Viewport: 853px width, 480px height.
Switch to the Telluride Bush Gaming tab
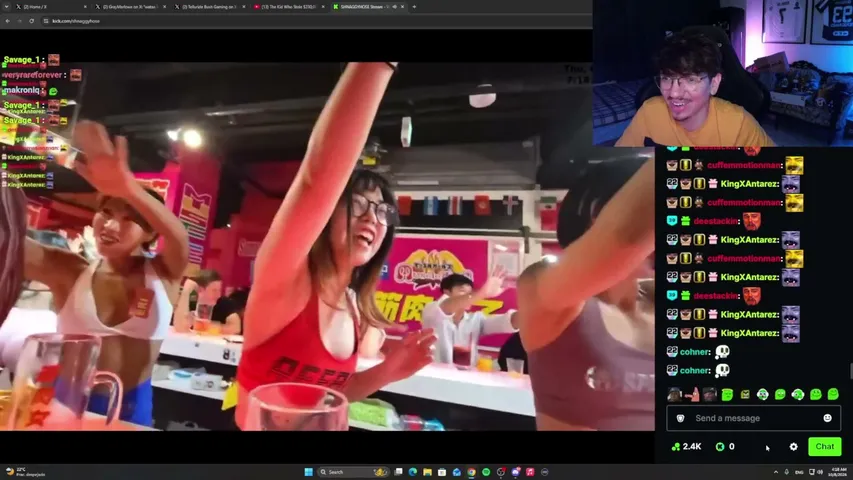tap(209, 7)
